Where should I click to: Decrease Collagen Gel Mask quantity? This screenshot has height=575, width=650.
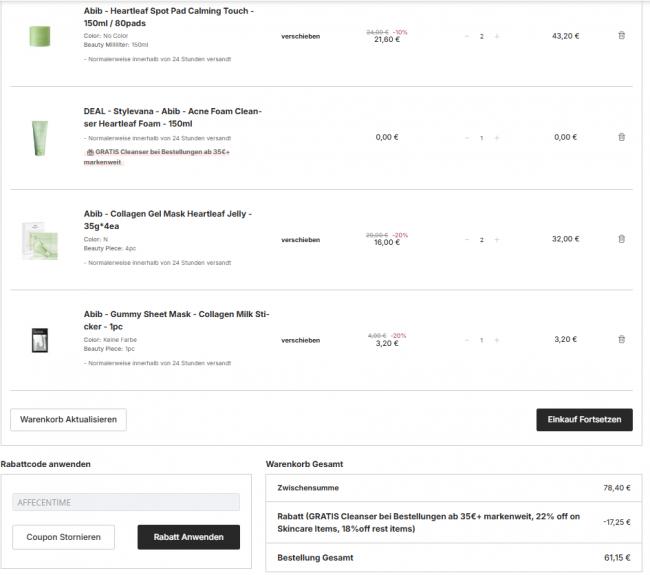pos(466,240)
